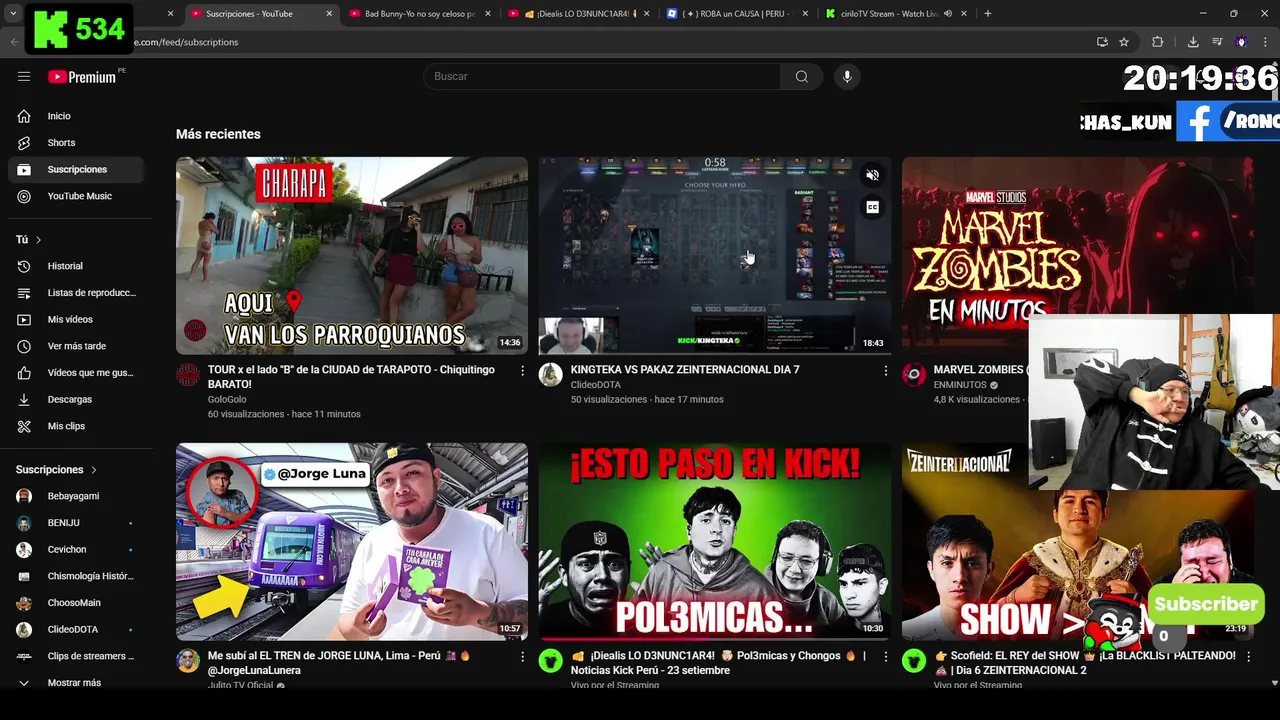The height and width of the screenshot is (720, 1280).
Task: Open Jorge Luna train video thumbnail
Action: point(352,541)
